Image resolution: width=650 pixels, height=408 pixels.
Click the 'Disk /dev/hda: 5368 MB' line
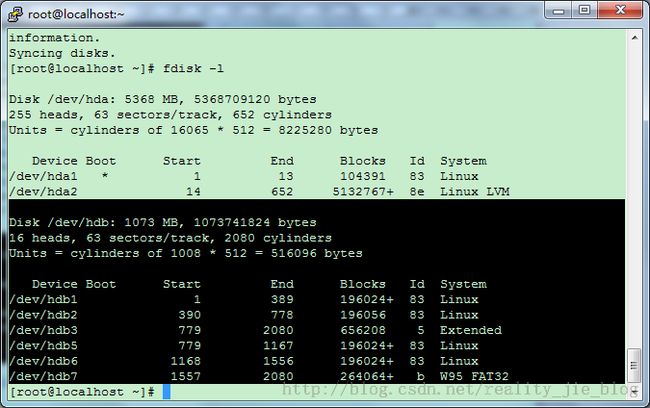tap(163, 100)
